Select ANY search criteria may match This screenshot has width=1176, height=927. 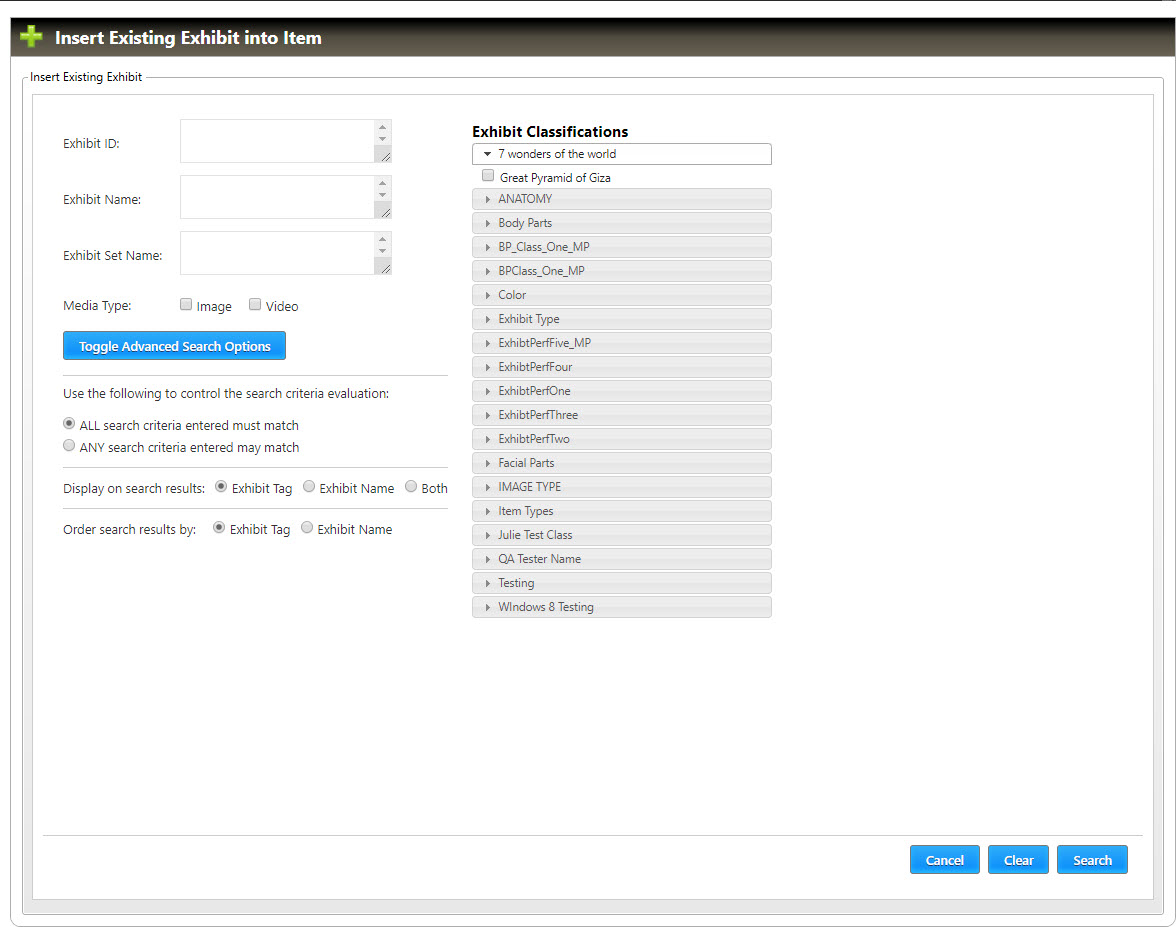[69, 446]
